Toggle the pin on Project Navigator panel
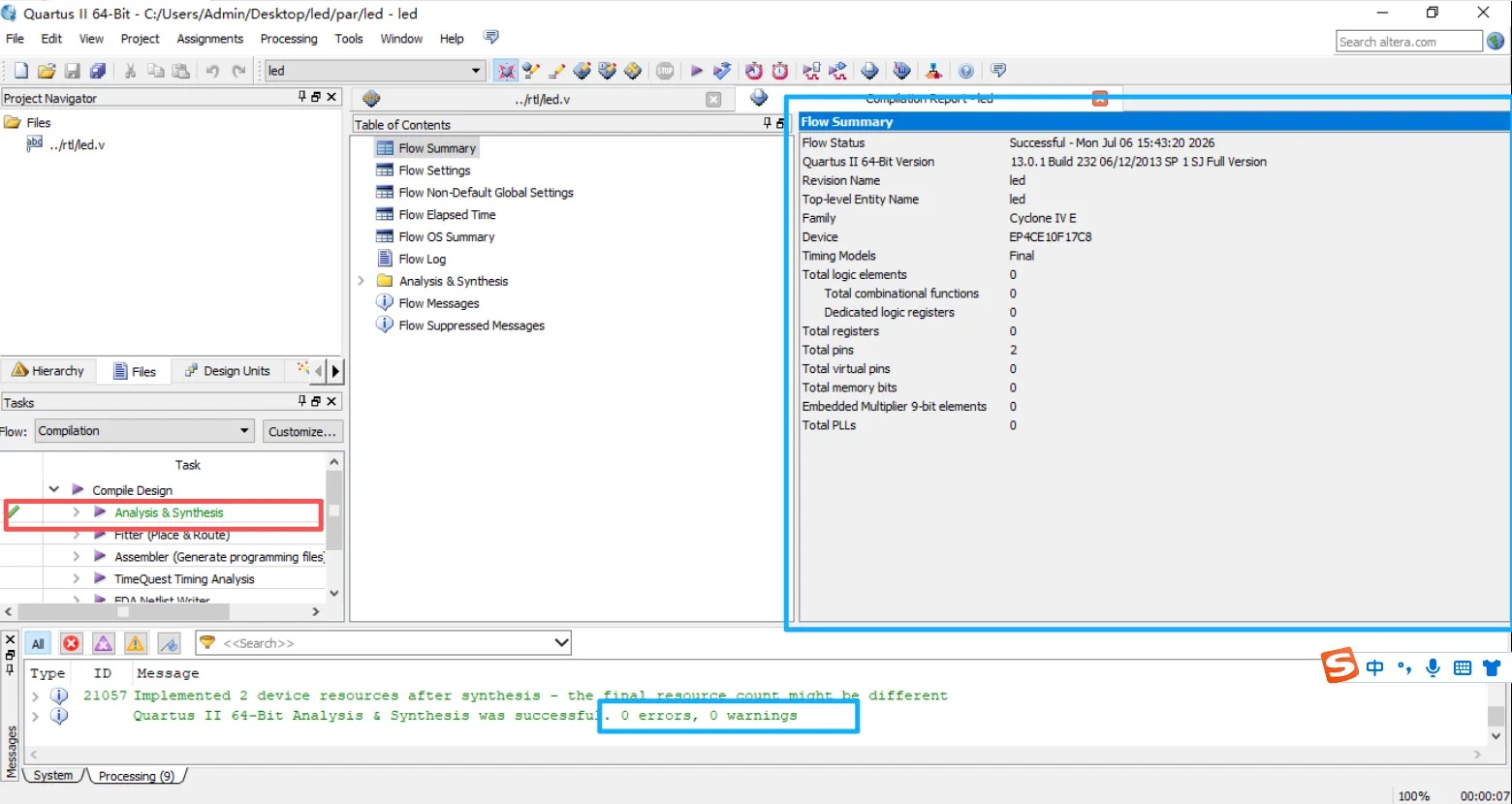This screenshot has height=804, width=1512. pos(302,97)
